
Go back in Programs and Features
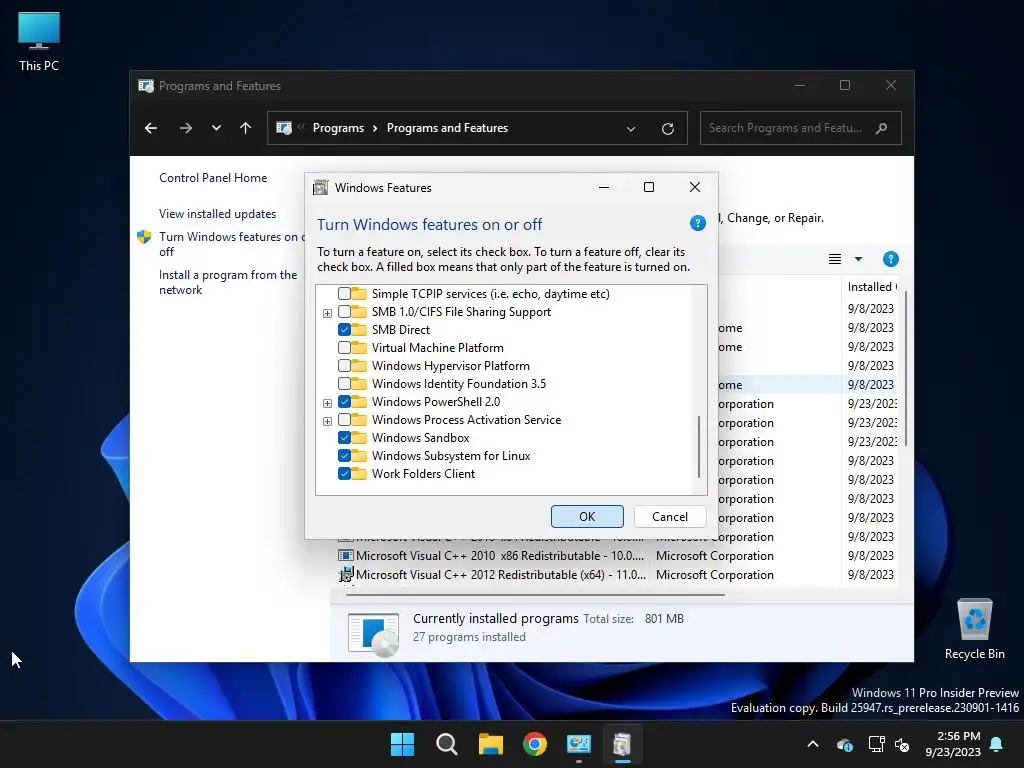click(x=151, y=128)
